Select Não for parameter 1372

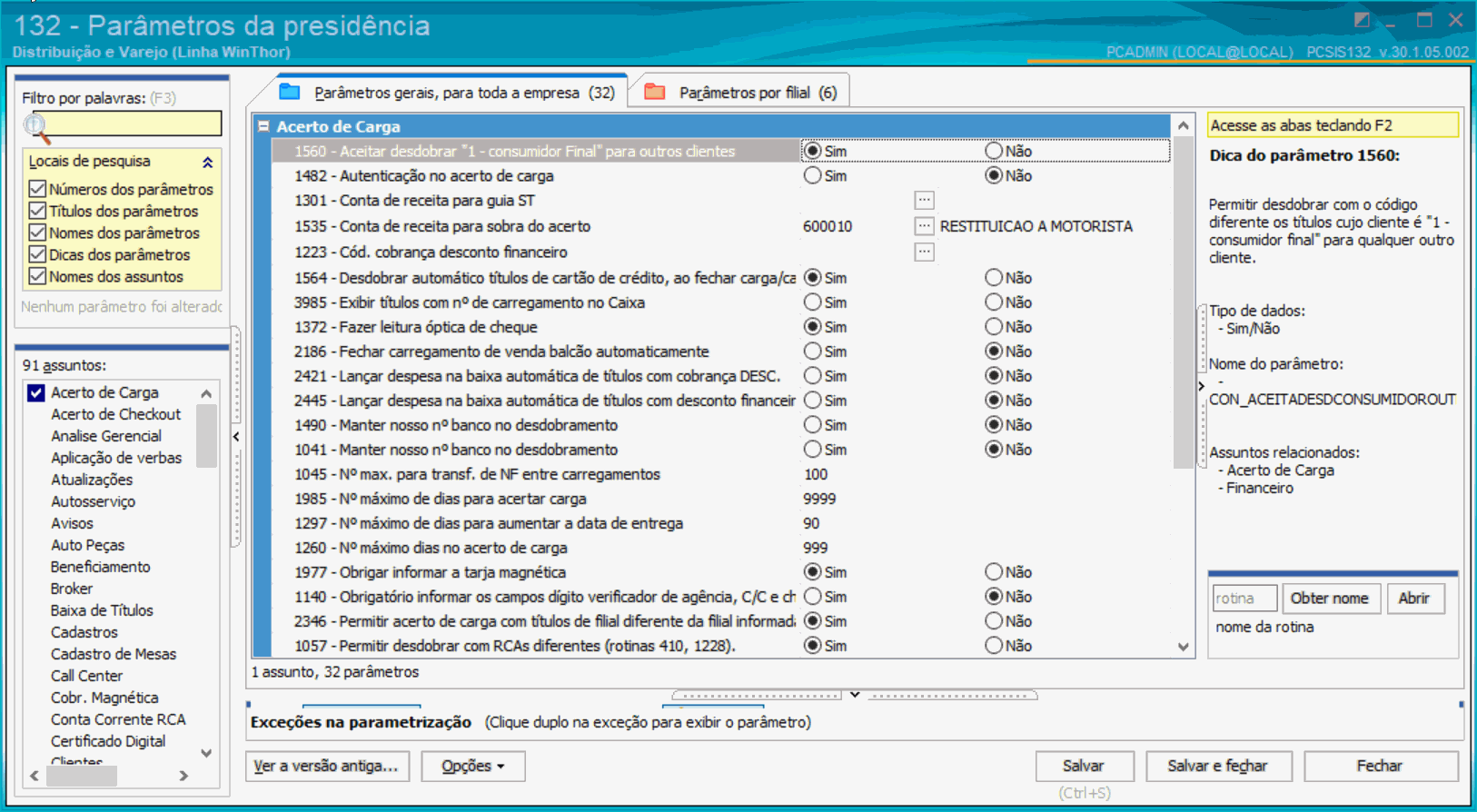tap(994, 326)
